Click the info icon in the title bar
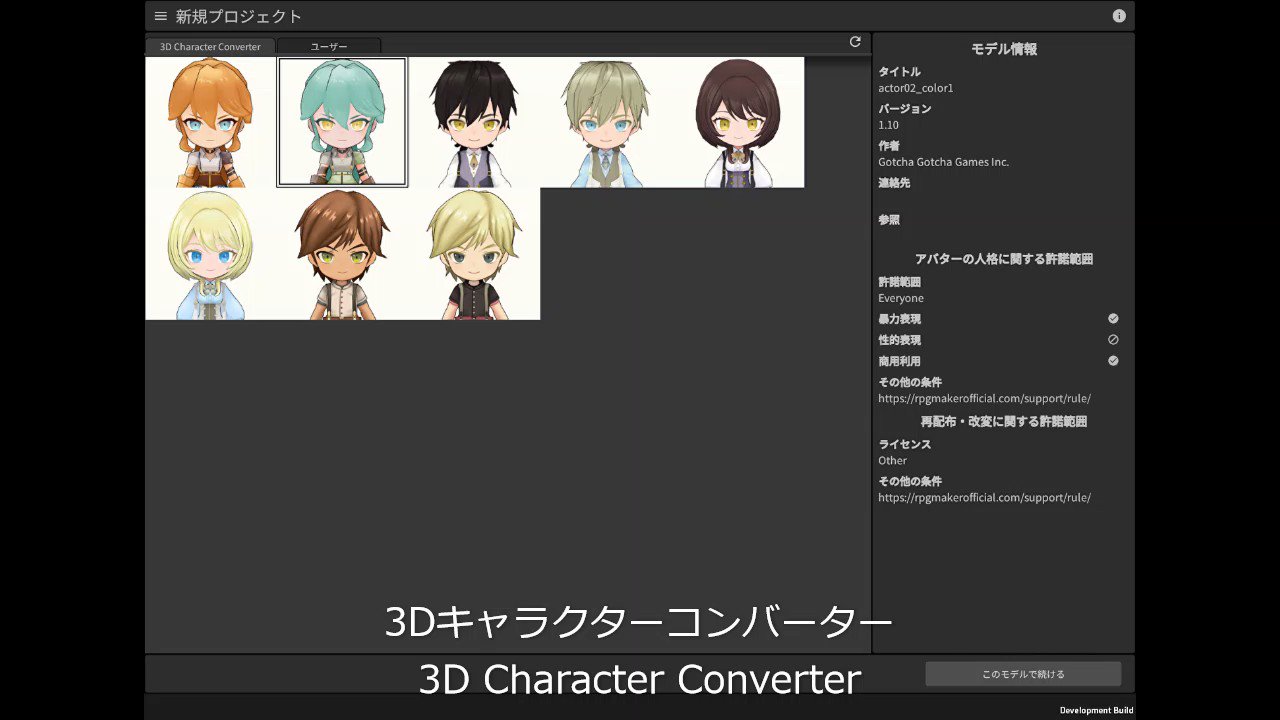This screenshot has width=1280, height=720. pyautogui.click(x=1119, y=16)
